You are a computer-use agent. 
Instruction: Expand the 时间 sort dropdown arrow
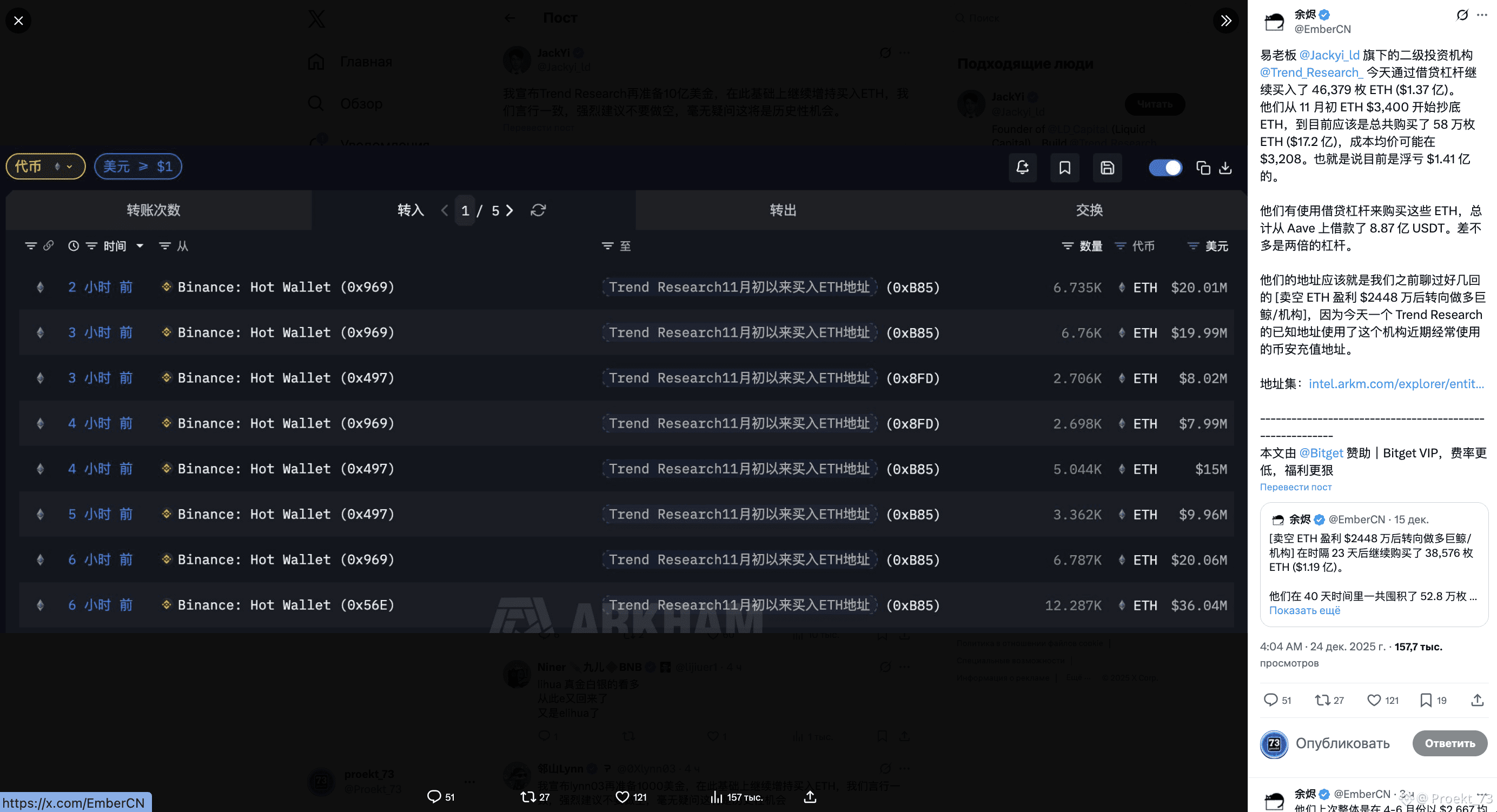click(140, 245)
